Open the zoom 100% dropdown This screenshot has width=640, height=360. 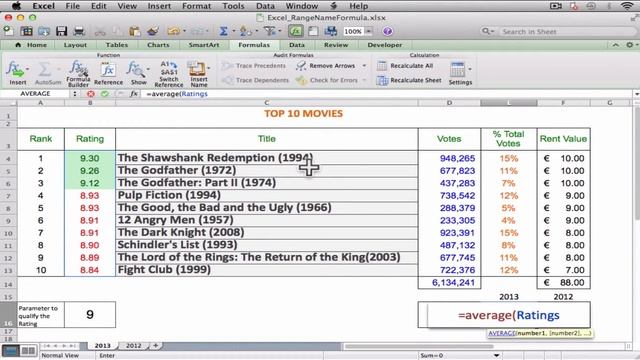pos(369,31)
